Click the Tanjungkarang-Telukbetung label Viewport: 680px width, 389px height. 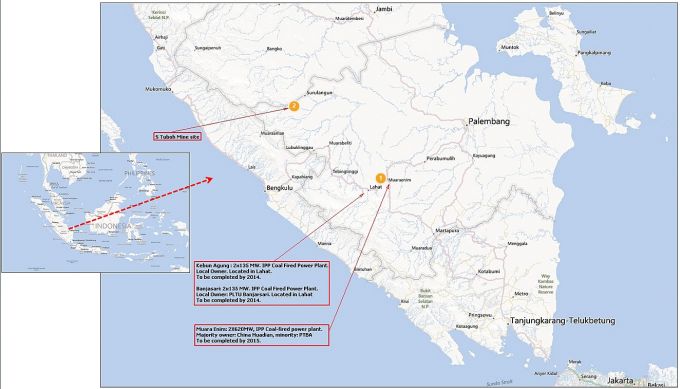tap(562, 321)
